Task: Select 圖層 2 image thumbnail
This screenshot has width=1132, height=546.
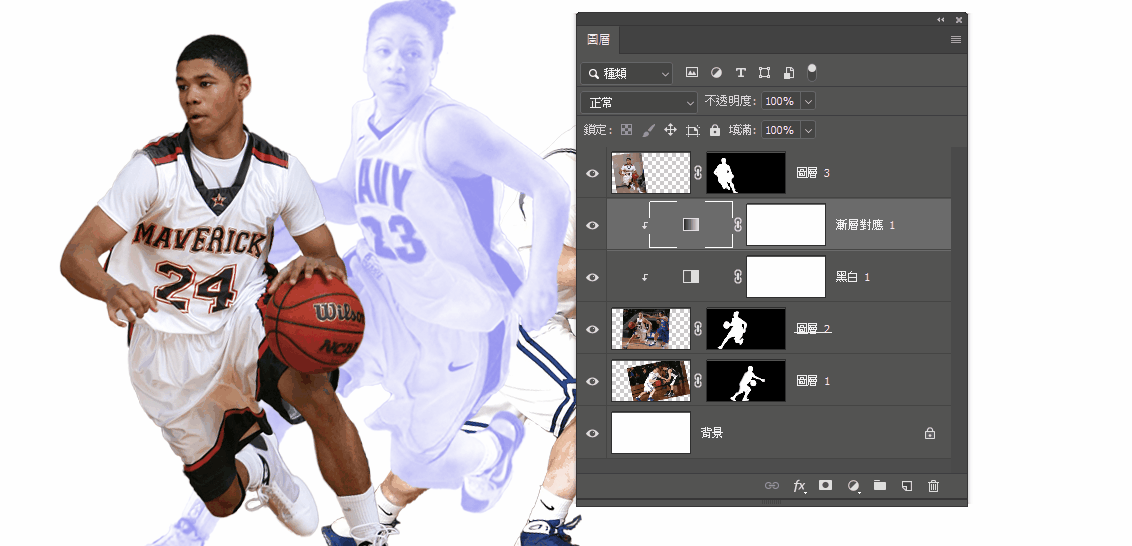Action: [651, 329]
